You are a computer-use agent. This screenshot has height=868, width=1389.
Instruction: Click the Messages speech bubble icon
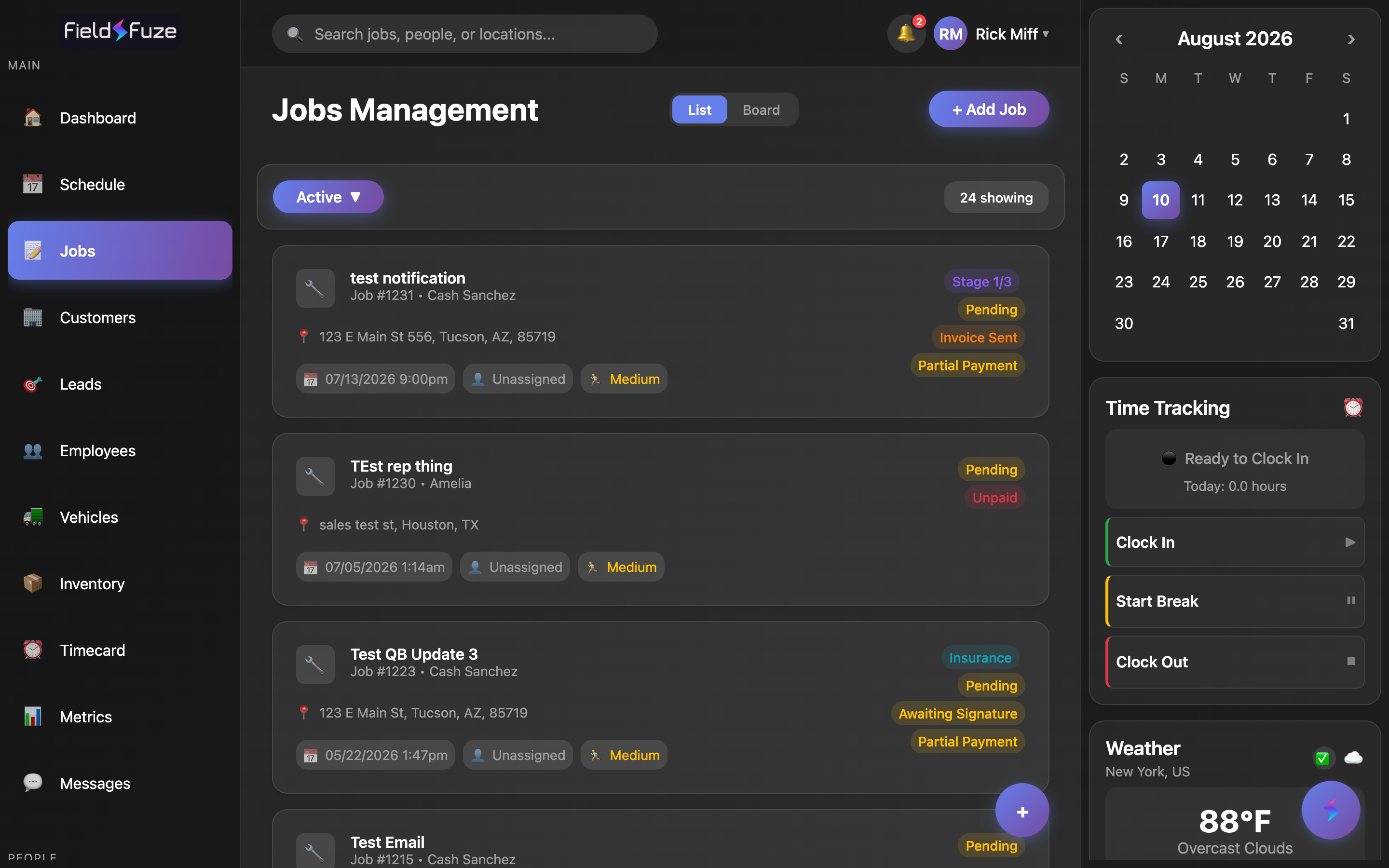pyautogui.click(x=33, y=783)
